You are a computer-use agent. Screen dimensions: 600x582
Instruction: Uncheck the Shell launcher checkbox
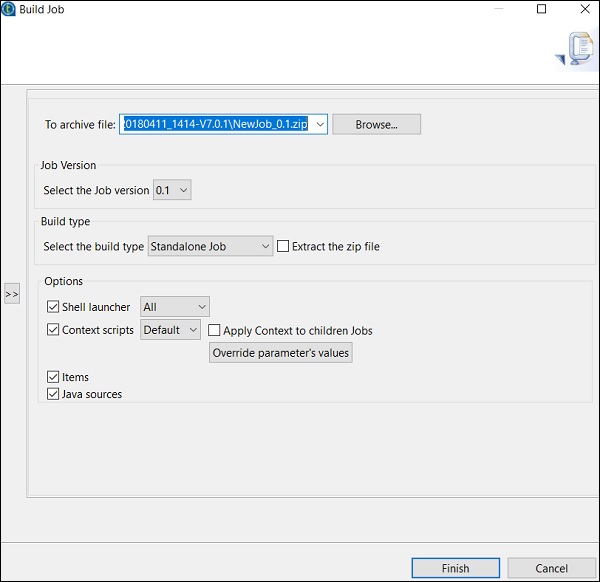point(54,307)
